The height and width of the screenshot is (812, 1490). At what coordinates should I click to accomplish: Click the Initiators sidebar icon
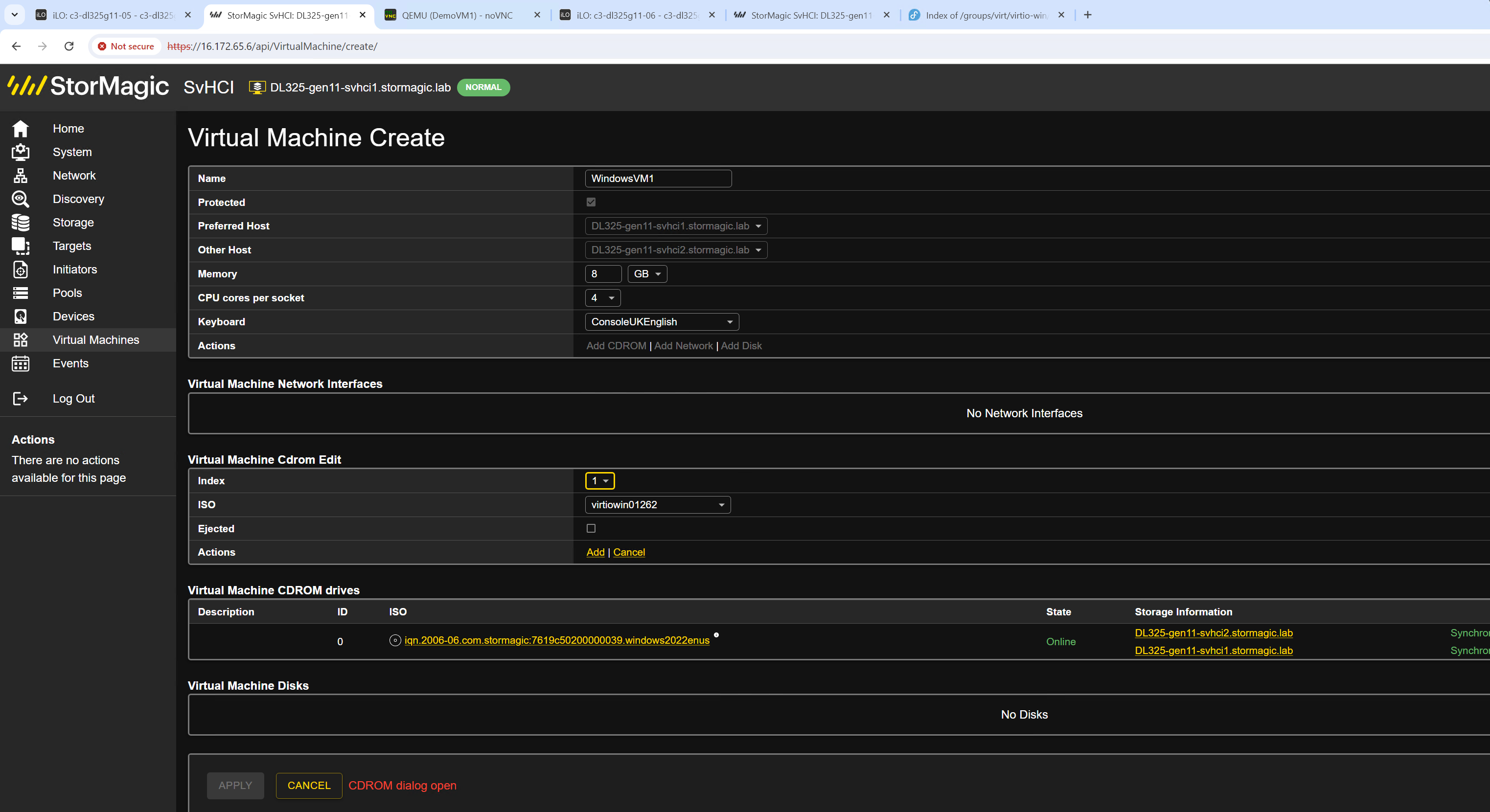20,270
